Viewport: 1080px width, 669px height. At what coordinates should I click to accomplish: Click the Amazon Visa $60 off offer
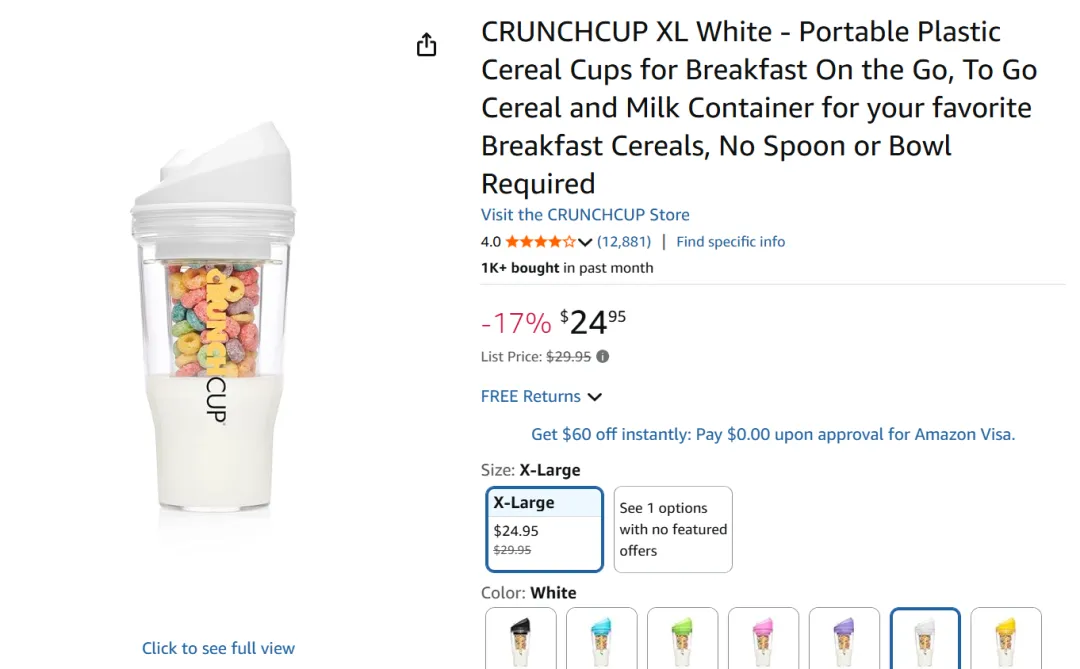(773, 434)
